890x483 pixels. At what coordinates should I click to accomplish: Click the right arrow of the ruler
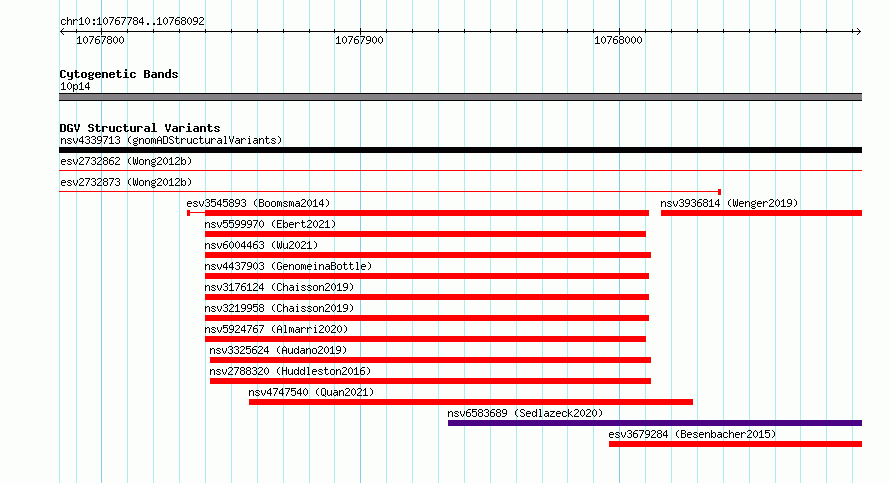tap(858, 31)
